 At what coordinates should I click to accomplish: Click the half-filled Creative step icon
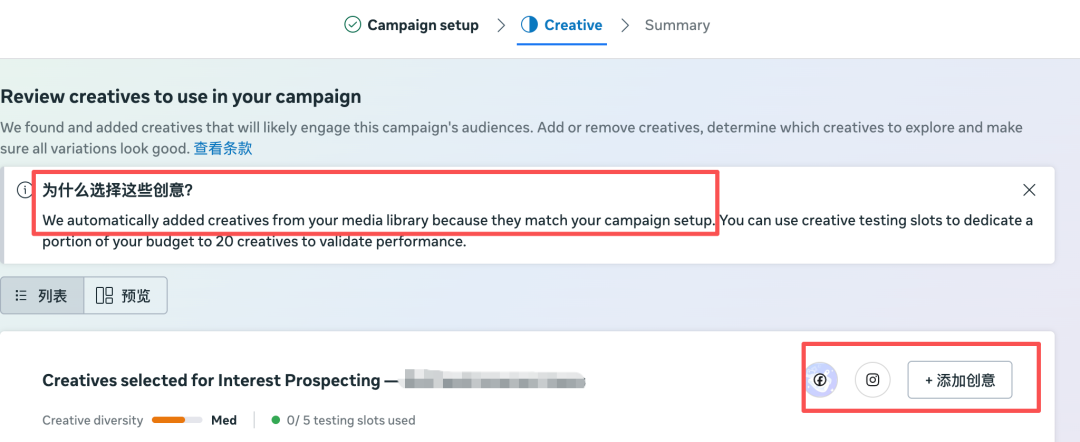529,25
